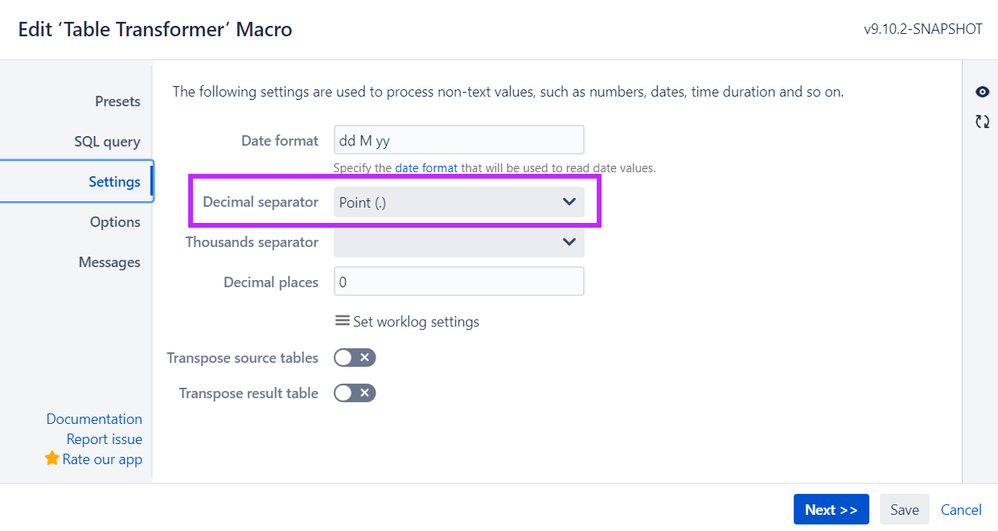The image size is (998, 531).
Task: Open the Decimal separator dropdown
Action: pyautogui.click(x=458, y=202)
